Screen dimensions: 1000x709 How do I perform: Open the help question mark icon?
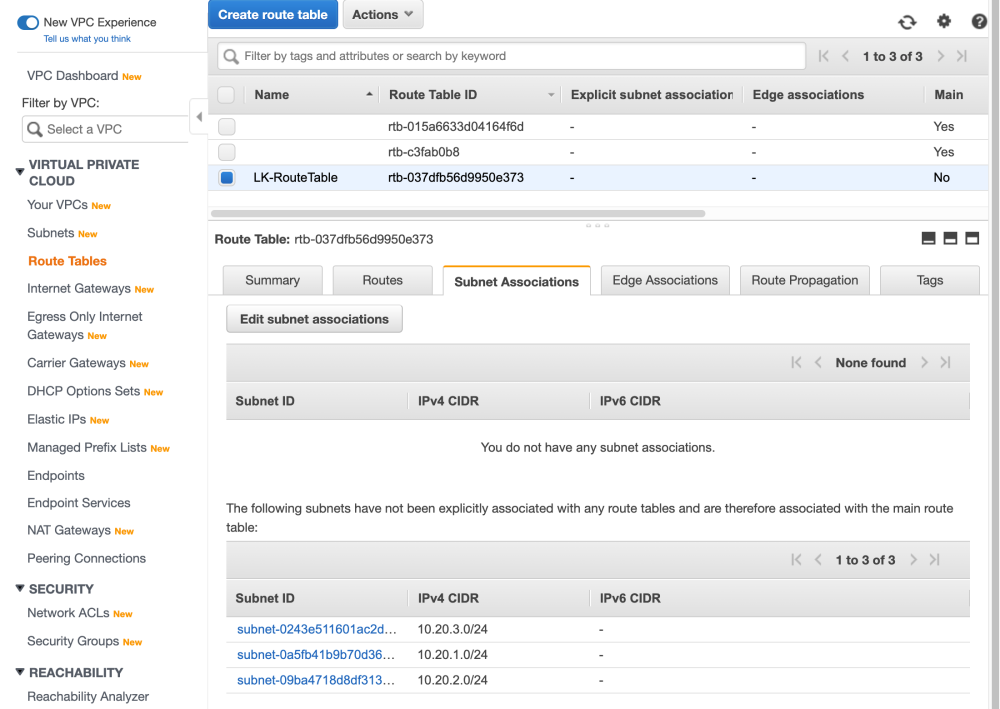coord(979,21)
